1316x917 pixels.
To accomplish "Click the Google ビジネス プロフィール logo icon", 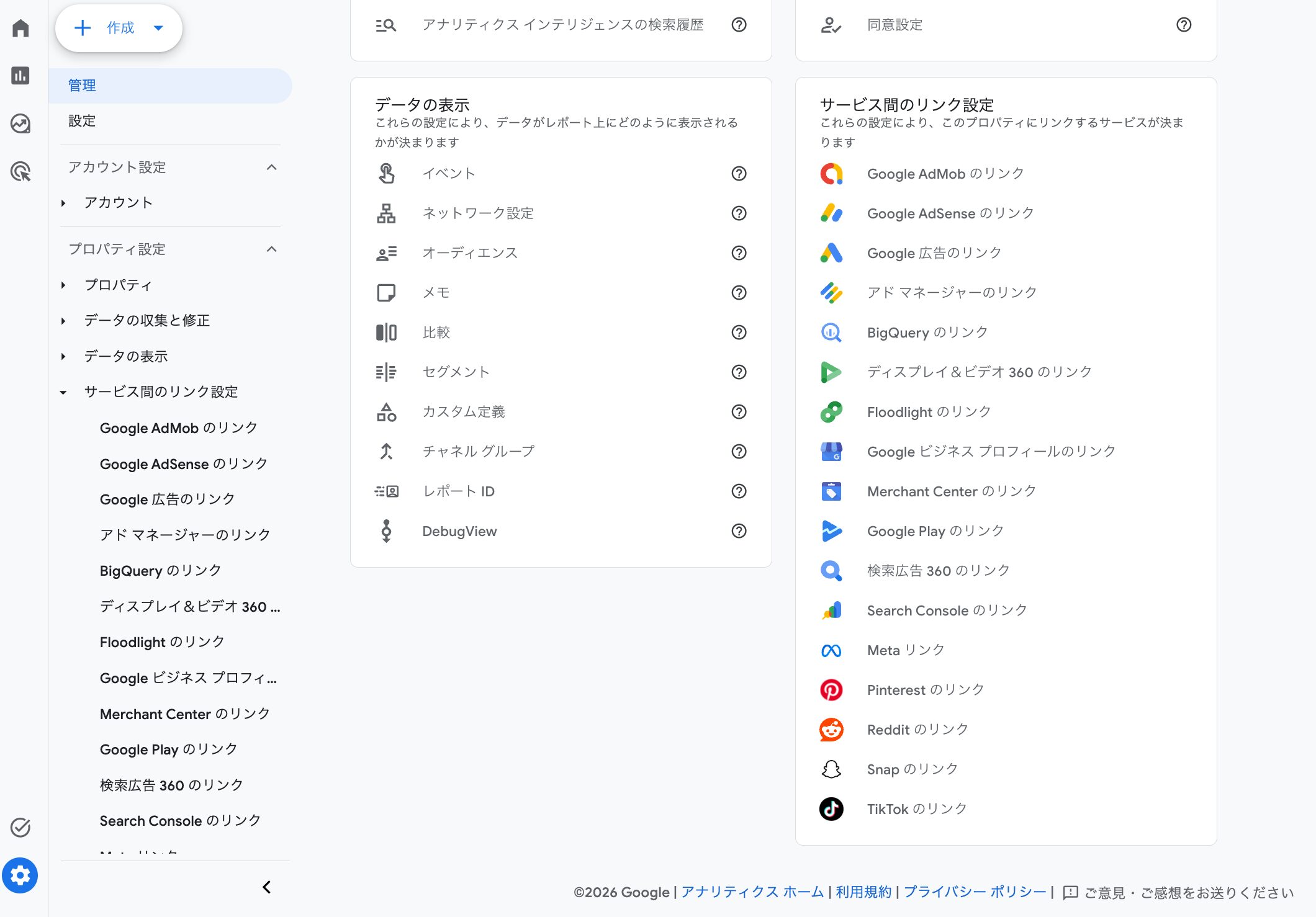I will (831, 452).
